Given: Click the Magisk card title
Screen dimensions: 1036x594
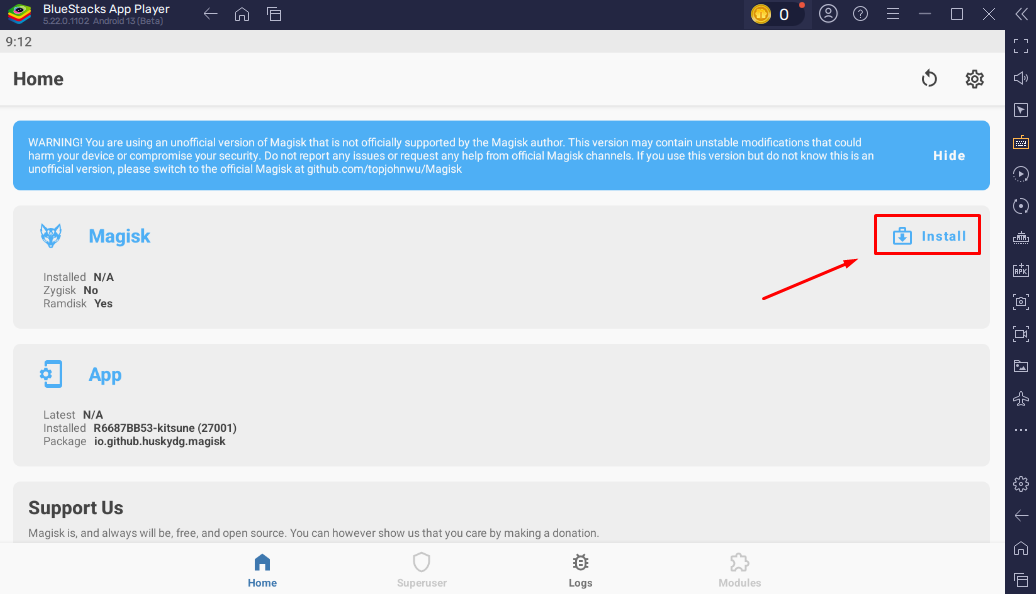Looking at the screenshot, I should pos(120,236).
